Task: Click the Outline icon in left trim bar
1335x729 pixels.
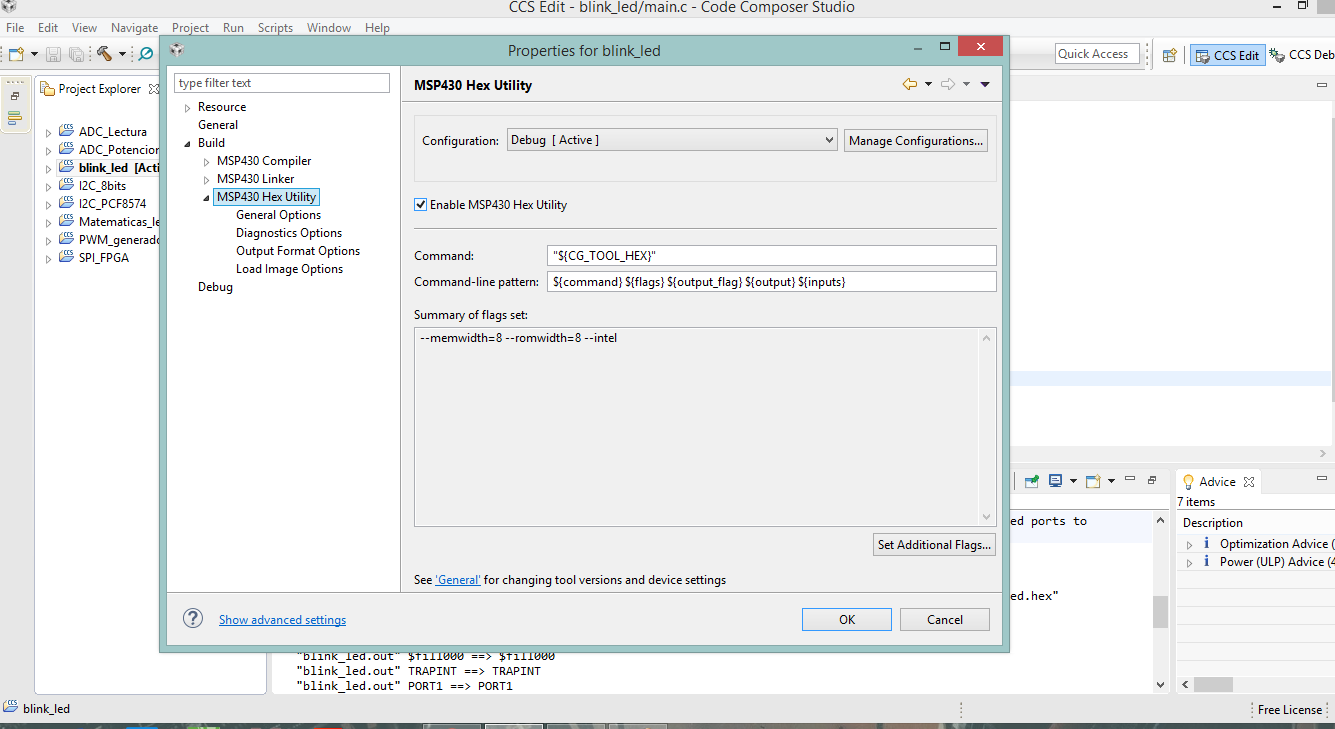Action: (x=15, y=118)
